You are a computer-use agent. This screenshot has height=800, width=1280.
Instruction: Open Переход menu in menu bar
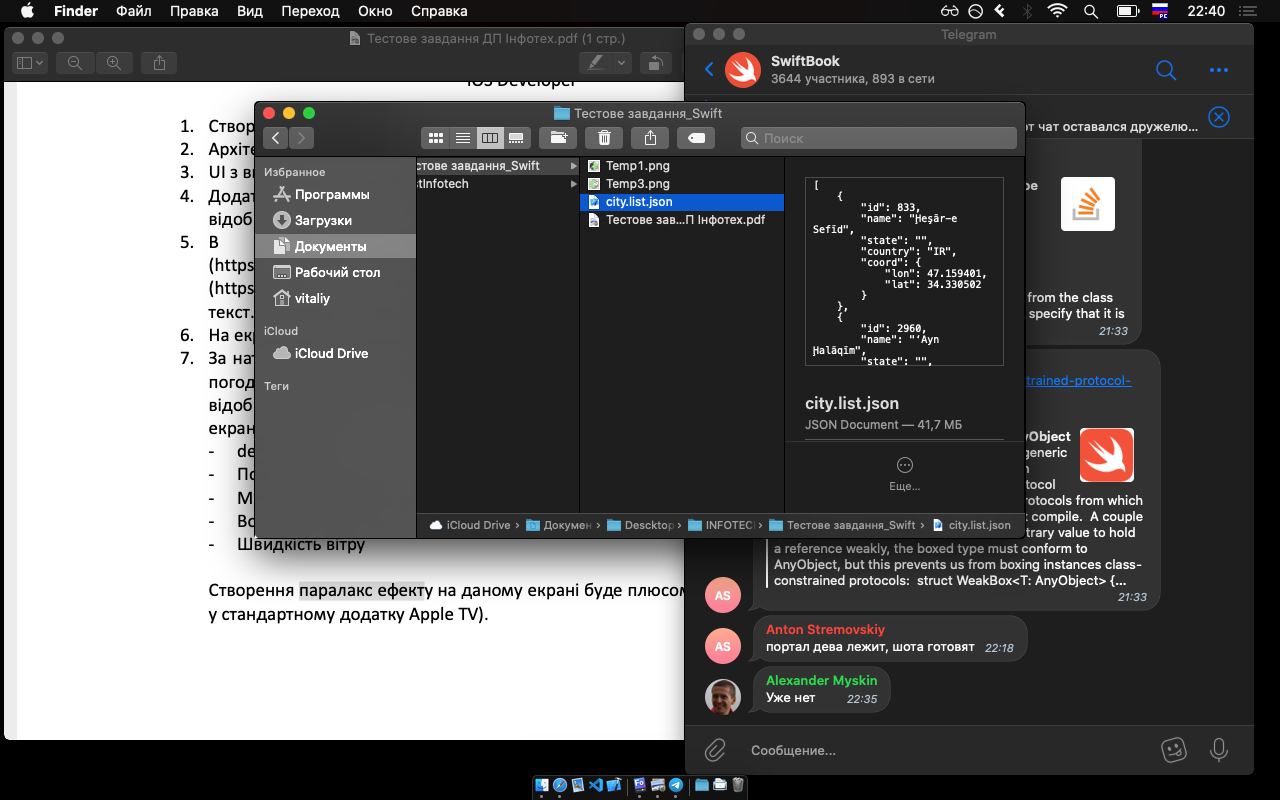tap(310, 11)
